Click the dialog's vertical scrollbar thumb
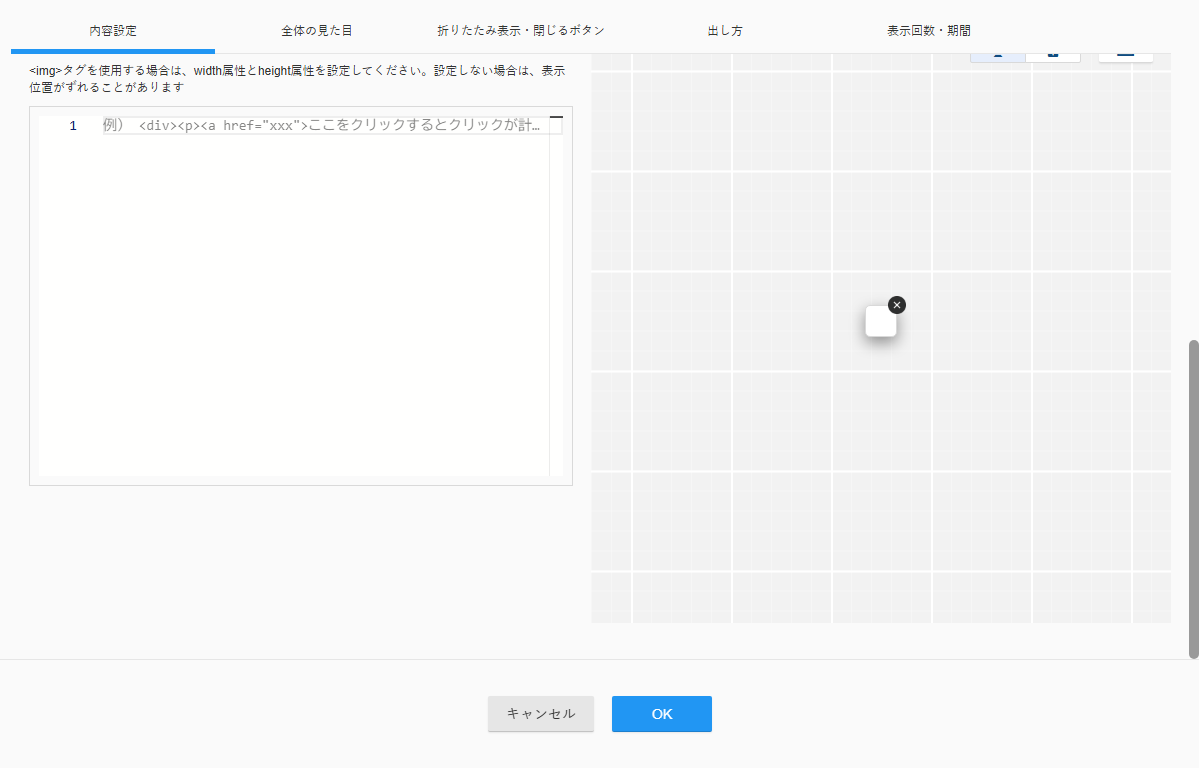 click(1194, 499)
